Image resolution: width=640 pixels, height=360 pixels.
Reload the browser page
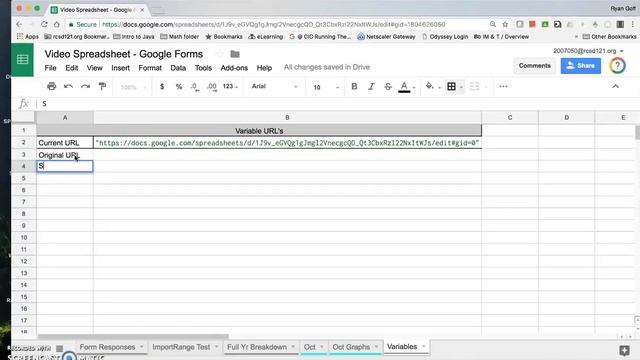pos(44,24)
